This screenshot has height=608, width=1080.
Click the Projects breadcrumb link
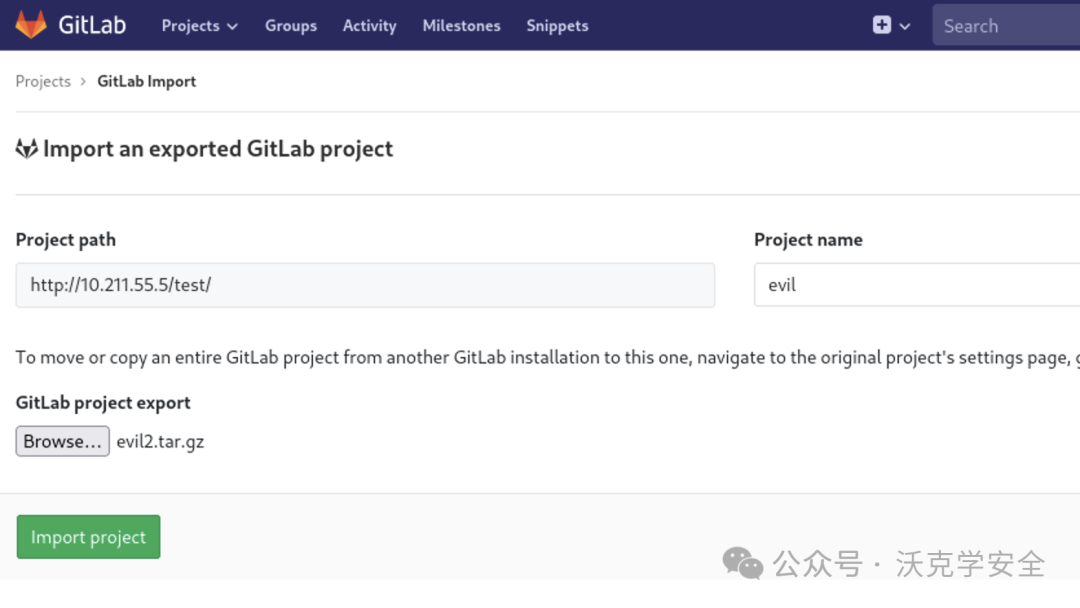(x=43, y=82)
